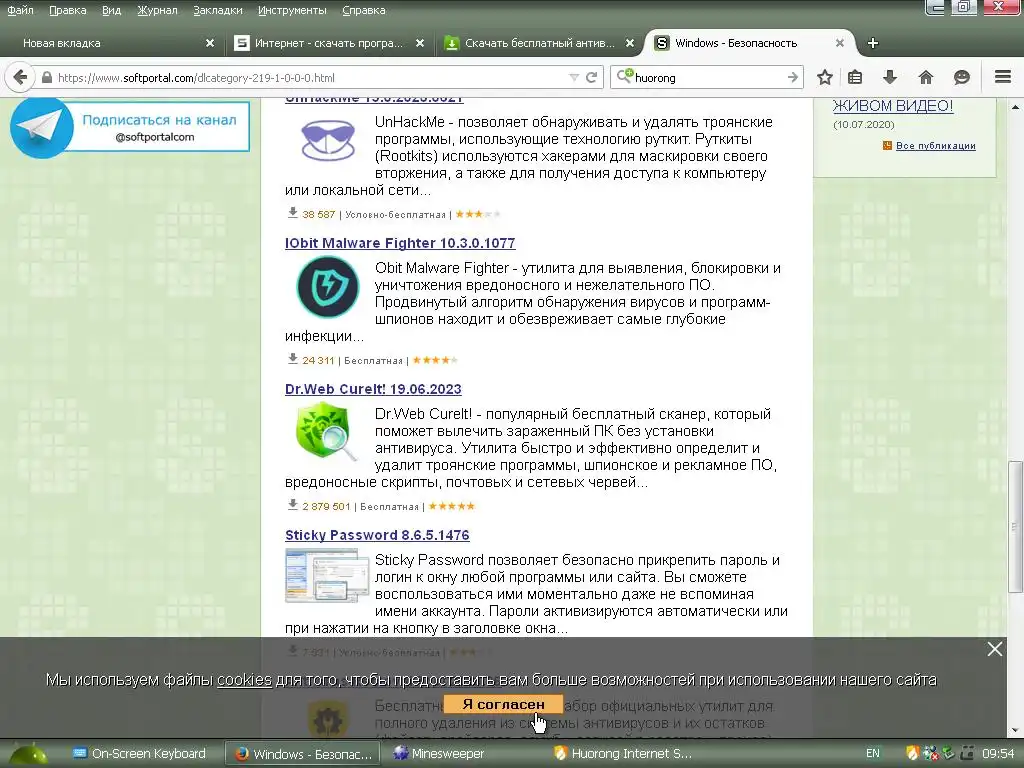1024x768 pixels.
Task: Bookmark this page with star icon
Action: coord(825,77)
